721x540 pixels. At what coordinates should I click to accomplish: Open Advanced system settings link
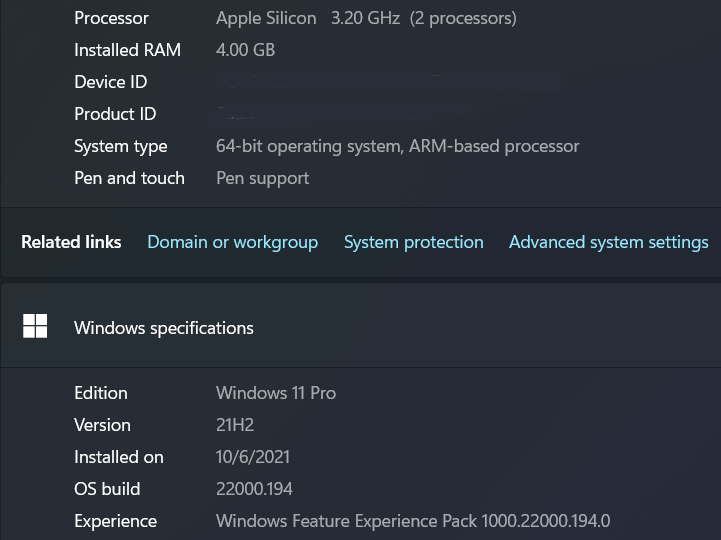pos(608,242)
